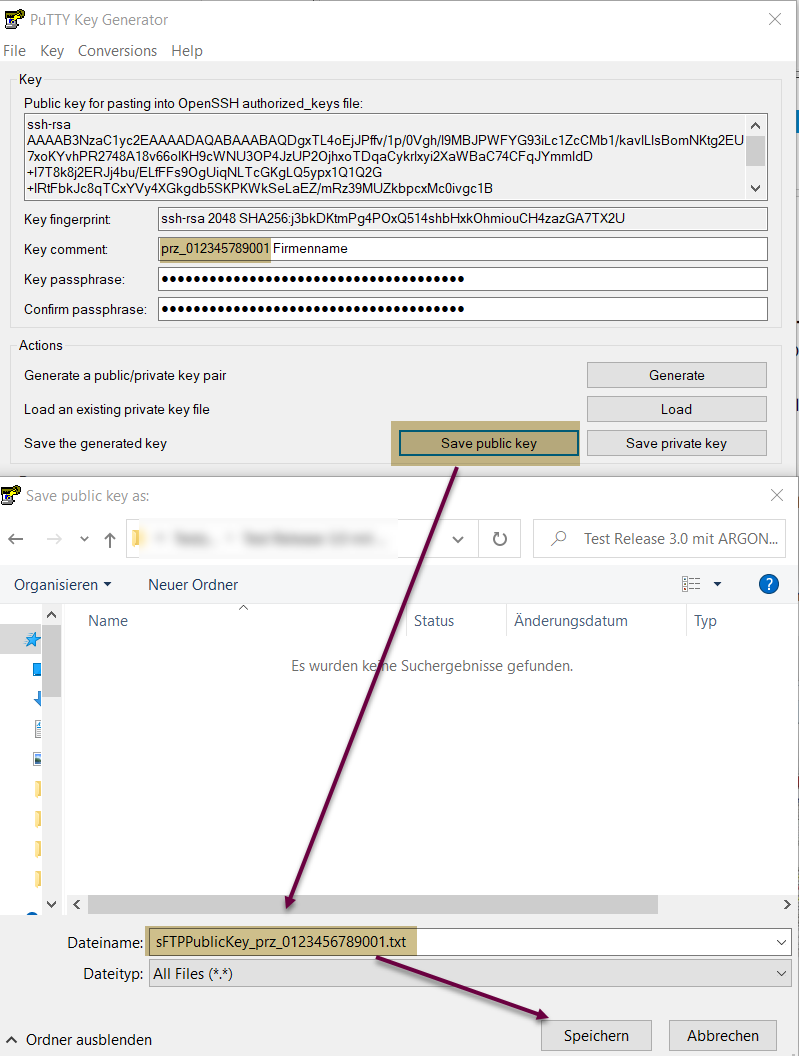This screenshot has height=1056, width=799.
Task: Open the Conversions menu
Action: coord(117,51)
